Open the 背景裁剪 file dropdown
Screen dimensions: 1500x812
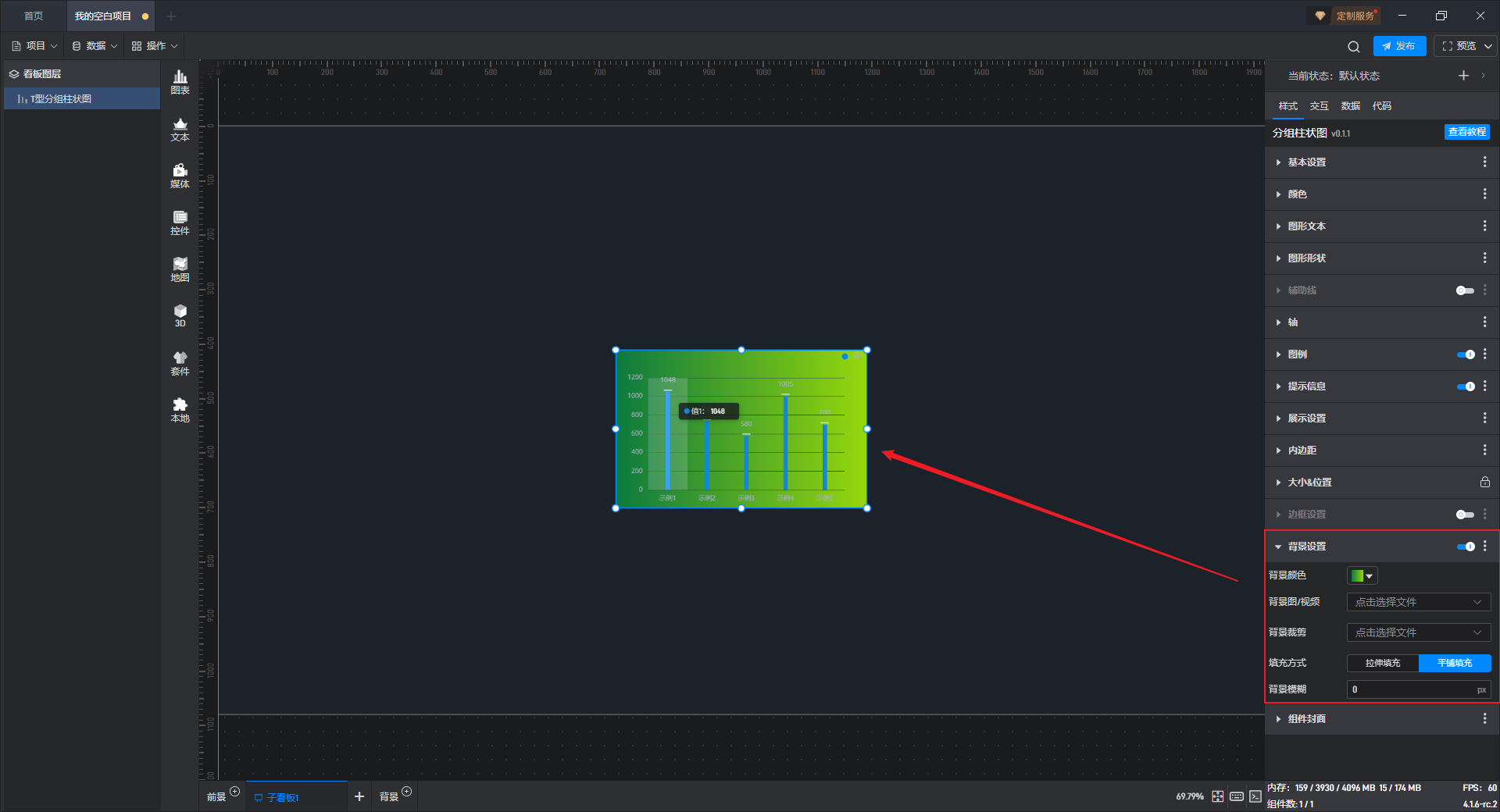pos(1419,632)
